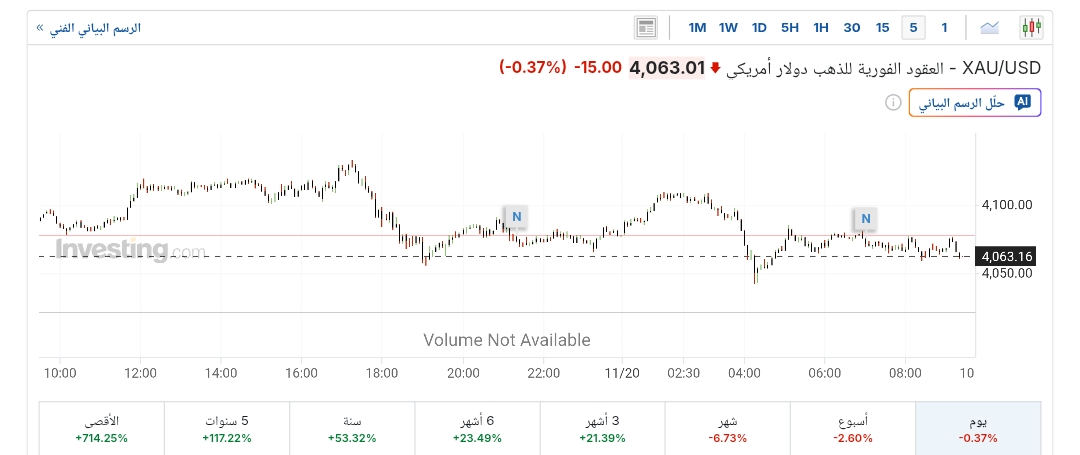The height and width of the screenshot is (455, 1080).
Task: Set the chart interval to 5H
Action: [x=790, y=27]
